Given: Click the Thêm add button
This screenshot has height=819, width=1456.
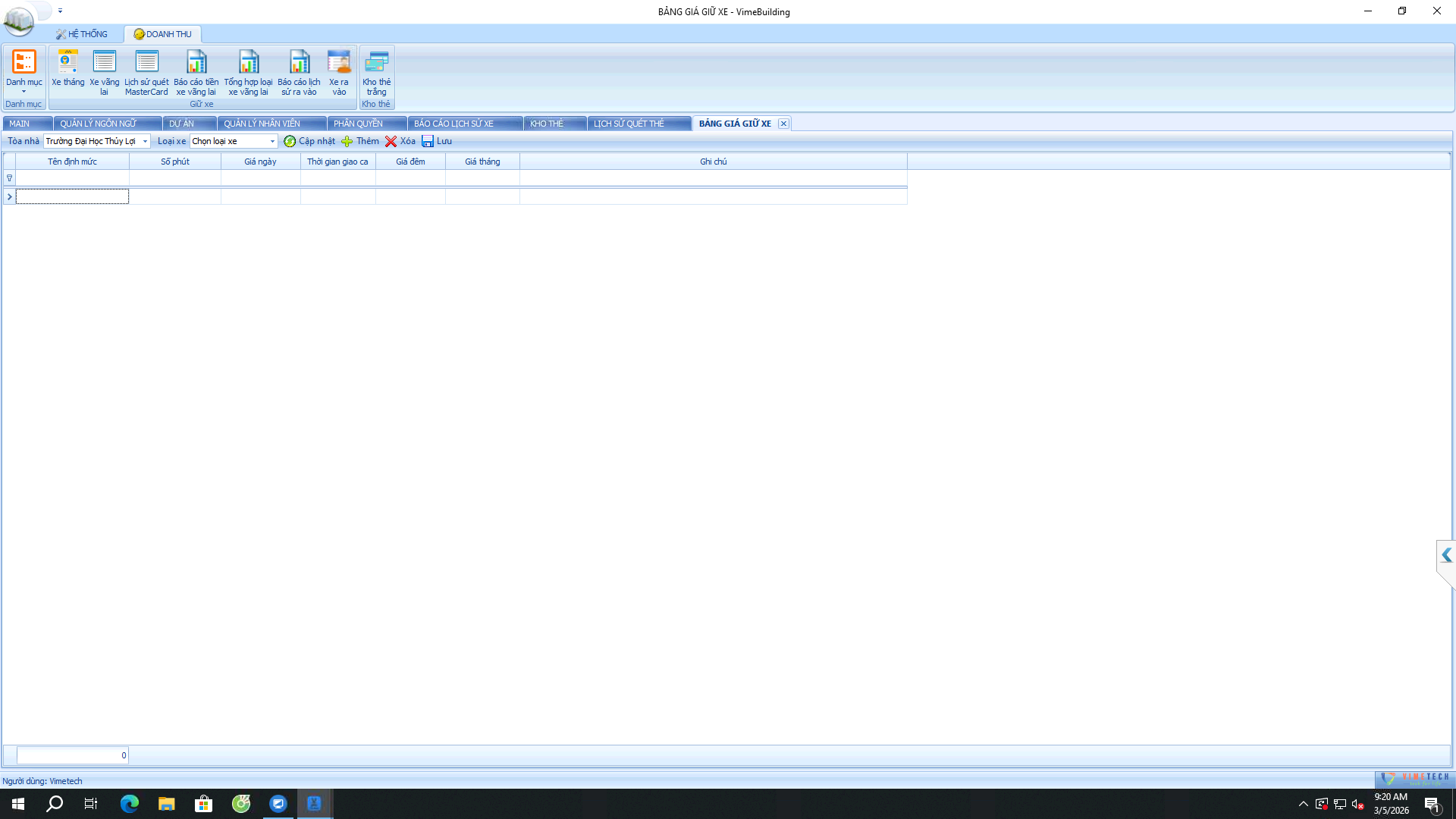Looking at the screenshot, I should (x=360, y=141).
